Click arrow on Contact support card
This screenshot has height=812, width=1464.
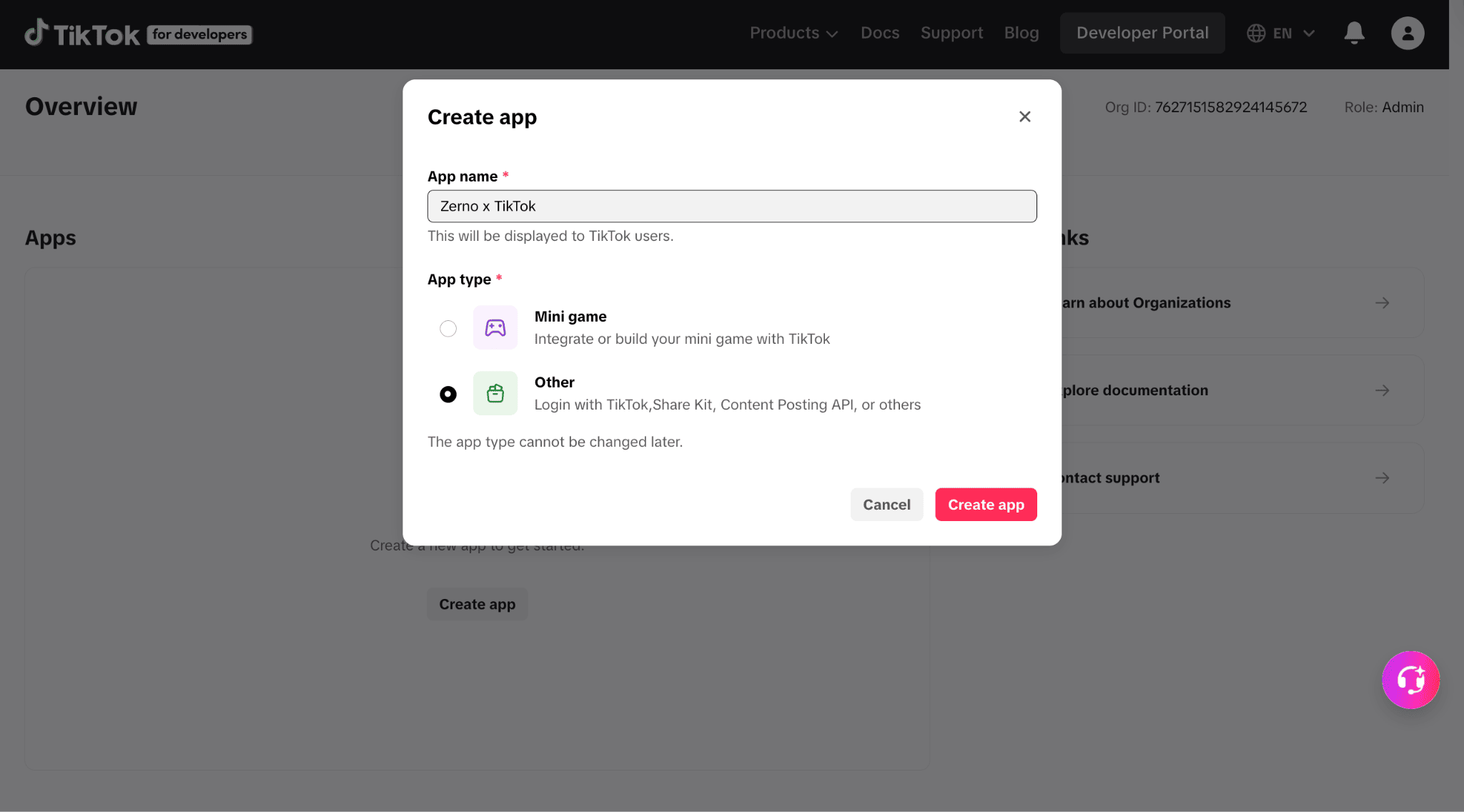[1383, 477]
